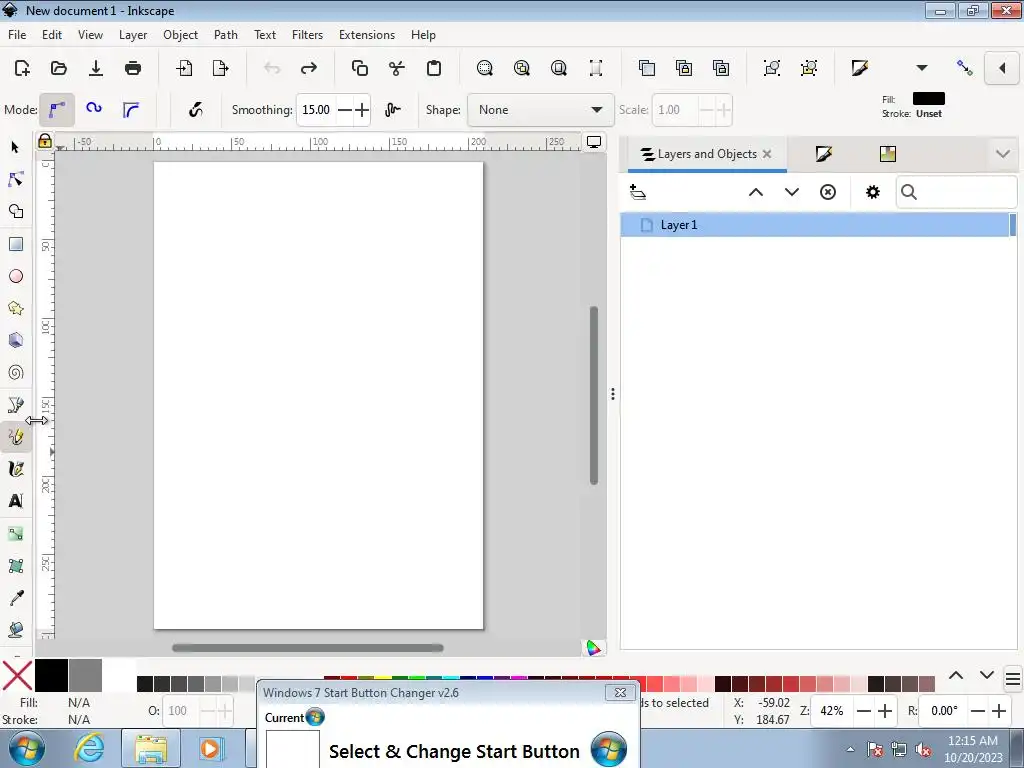Select the Rectangle tool

point(16,244)
